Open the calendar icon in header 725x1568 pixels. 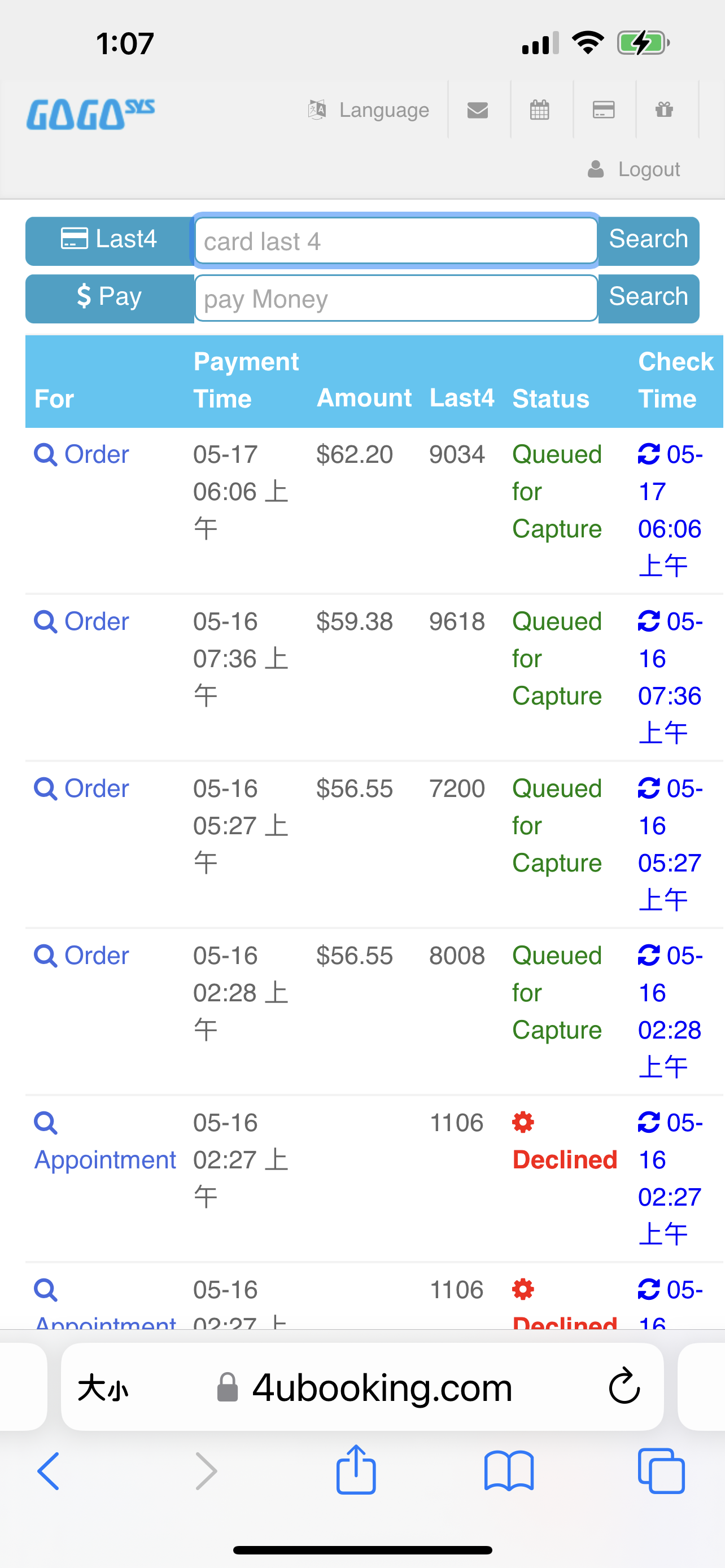(x=540, y=110)
